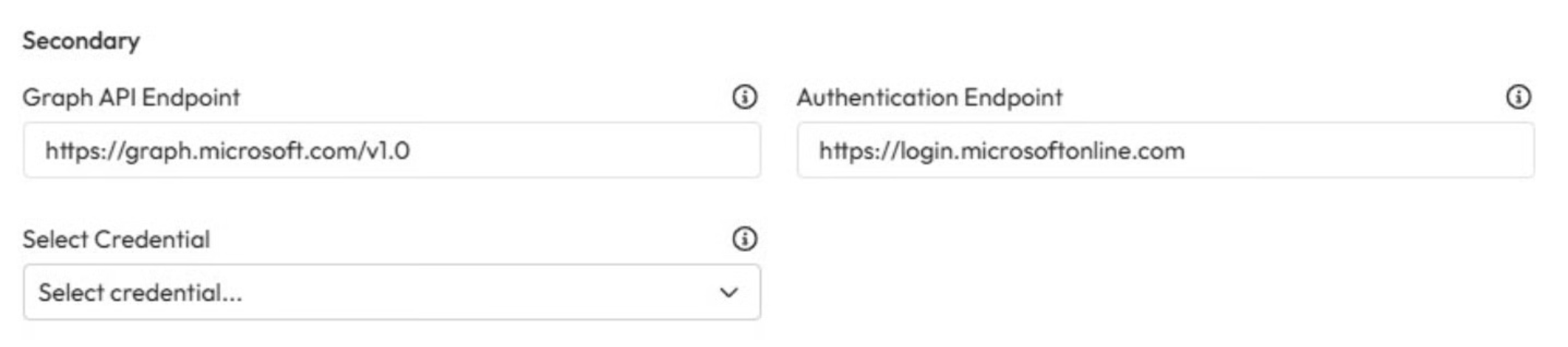1568x347 pixels.
Task: Click the info icon next to Select Credential
Action: coord(744,238)
